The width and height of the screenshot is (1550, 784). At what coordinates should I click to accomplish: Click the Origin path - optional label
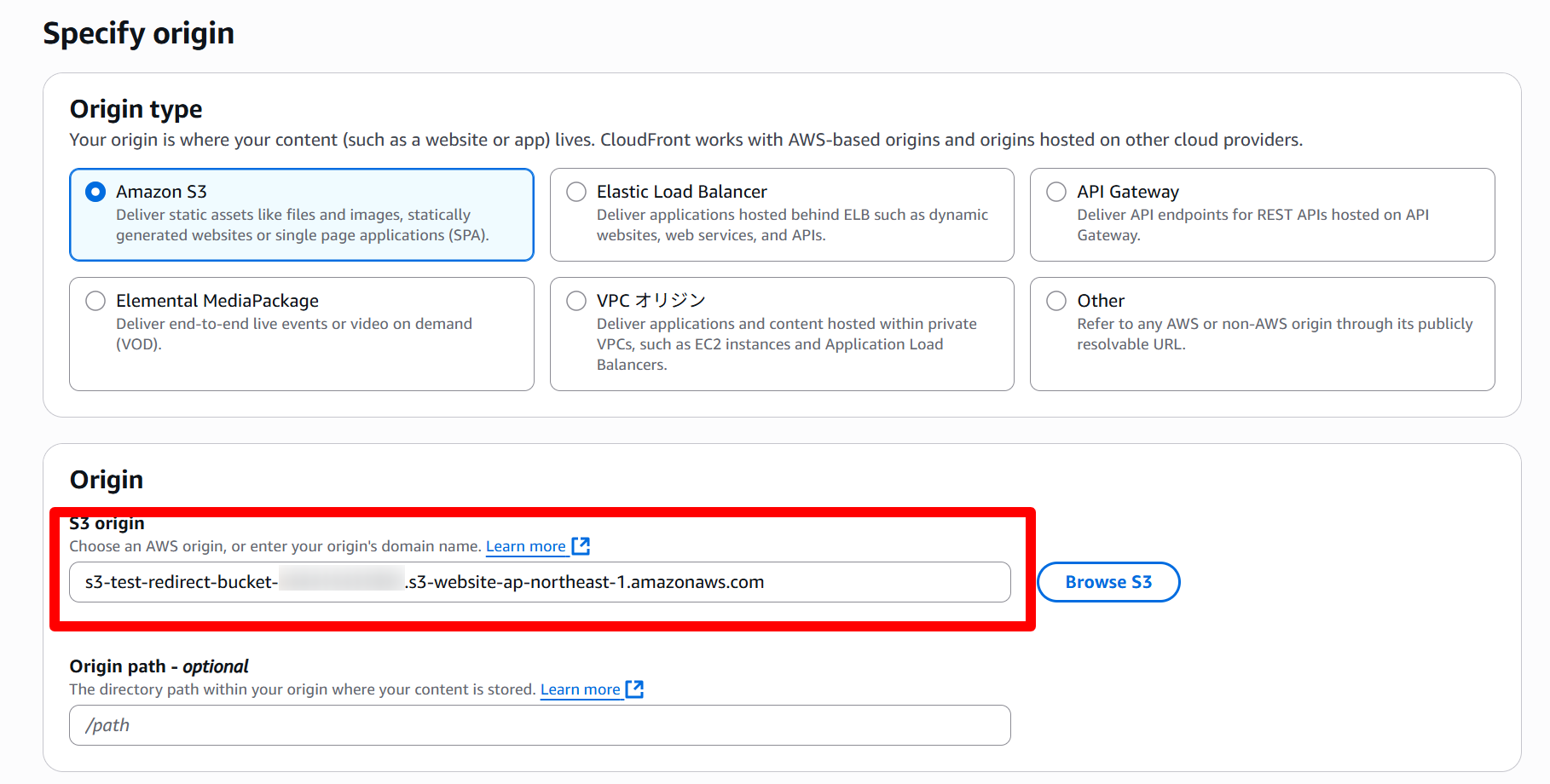click(x=159, y=666)
